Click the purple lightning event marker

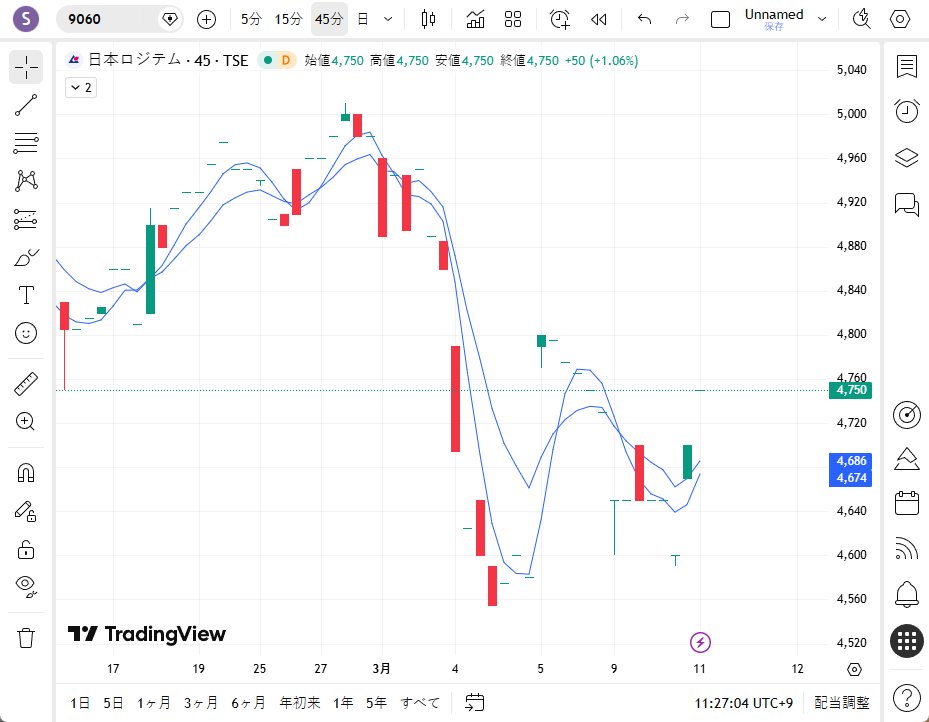pyautogui.click(x=700, y=642)
